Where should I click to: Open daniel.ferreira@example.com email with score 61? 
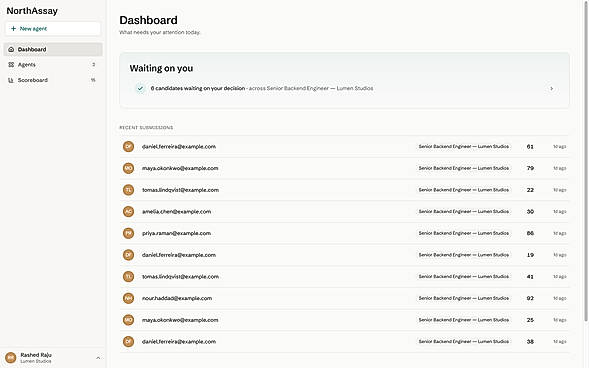pyautogui.click(x=179, y=146)
